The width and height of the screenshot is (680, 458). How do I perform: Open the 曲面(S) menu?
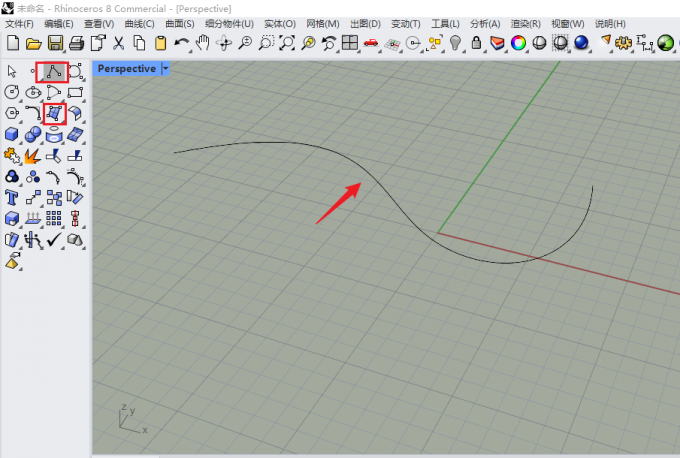click(180, 24)
